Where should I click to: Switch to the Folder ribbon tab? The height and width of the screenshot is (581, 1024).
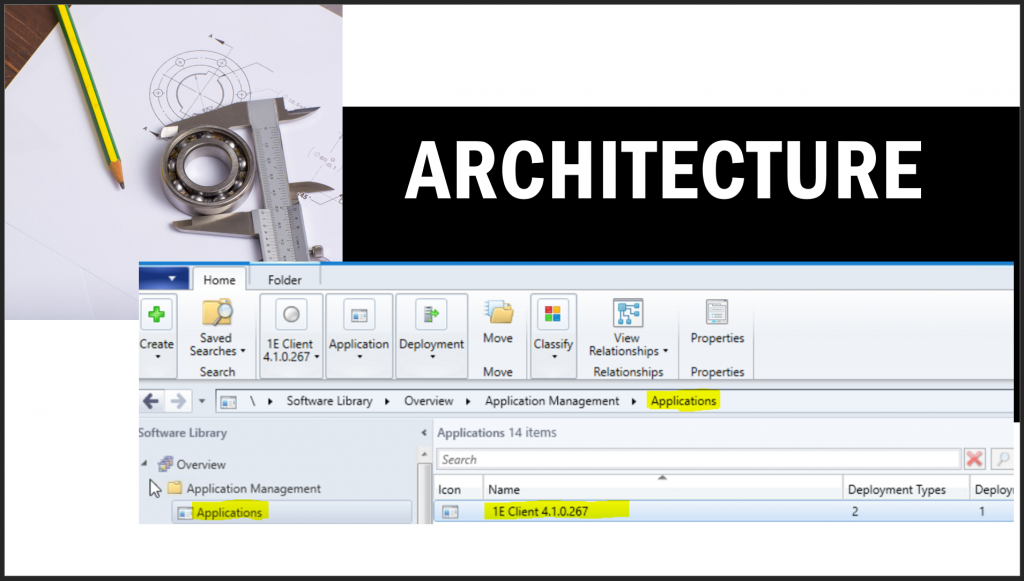[284, 279]
